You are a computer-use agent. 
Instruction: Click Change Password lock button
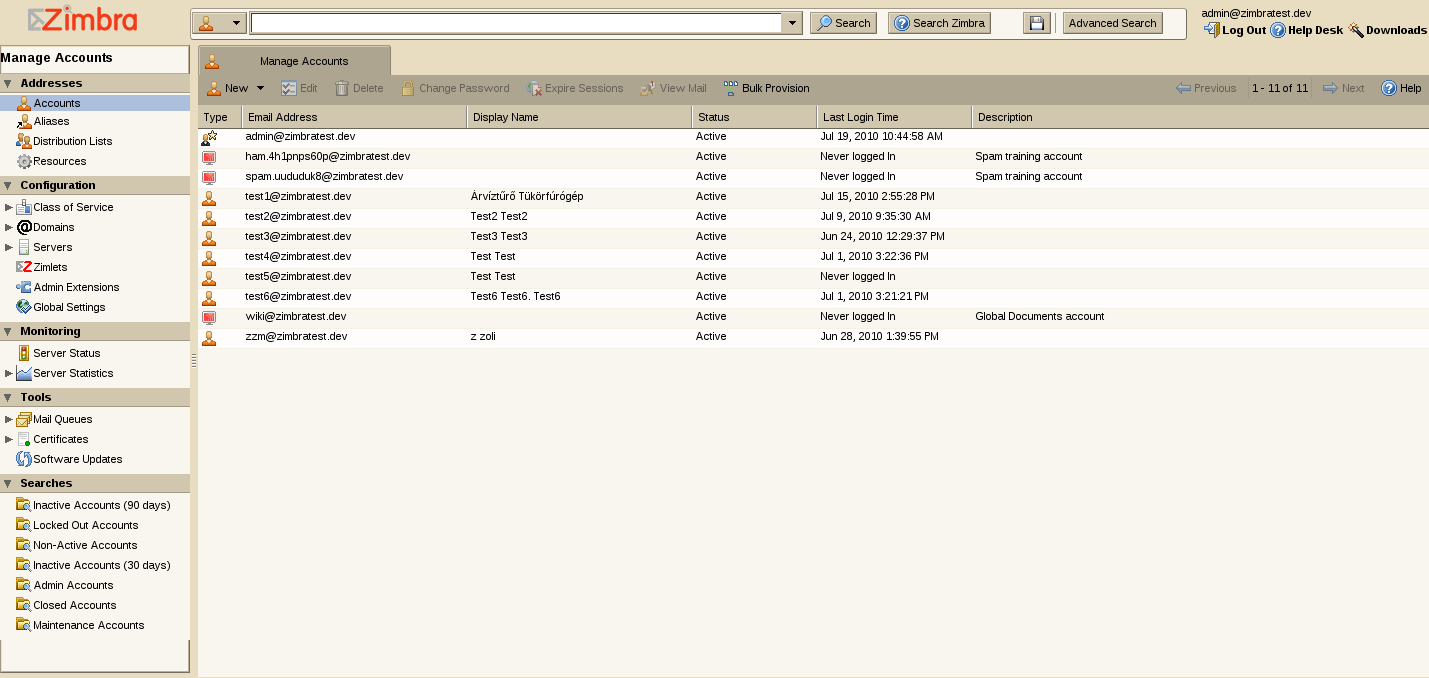455,88
